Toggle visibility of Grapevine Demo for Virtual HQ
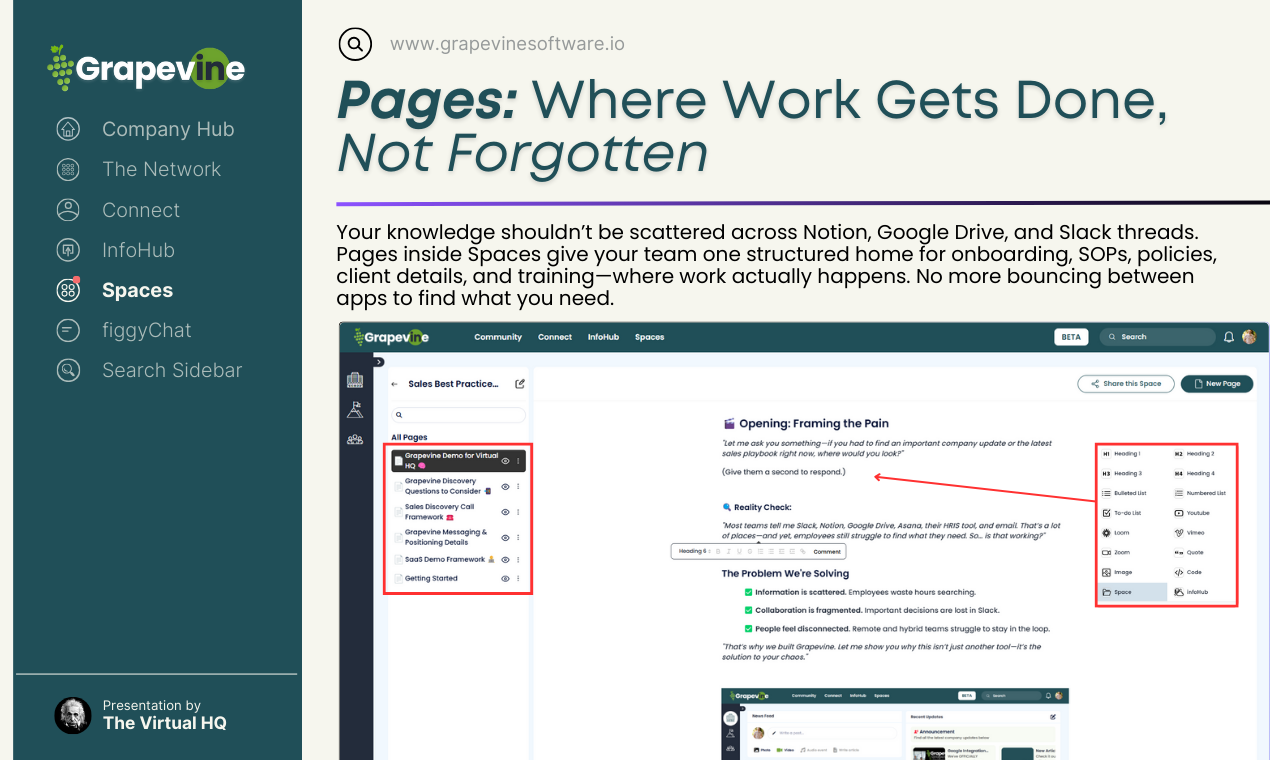1270x760 pixels. [x=505, y=461]
